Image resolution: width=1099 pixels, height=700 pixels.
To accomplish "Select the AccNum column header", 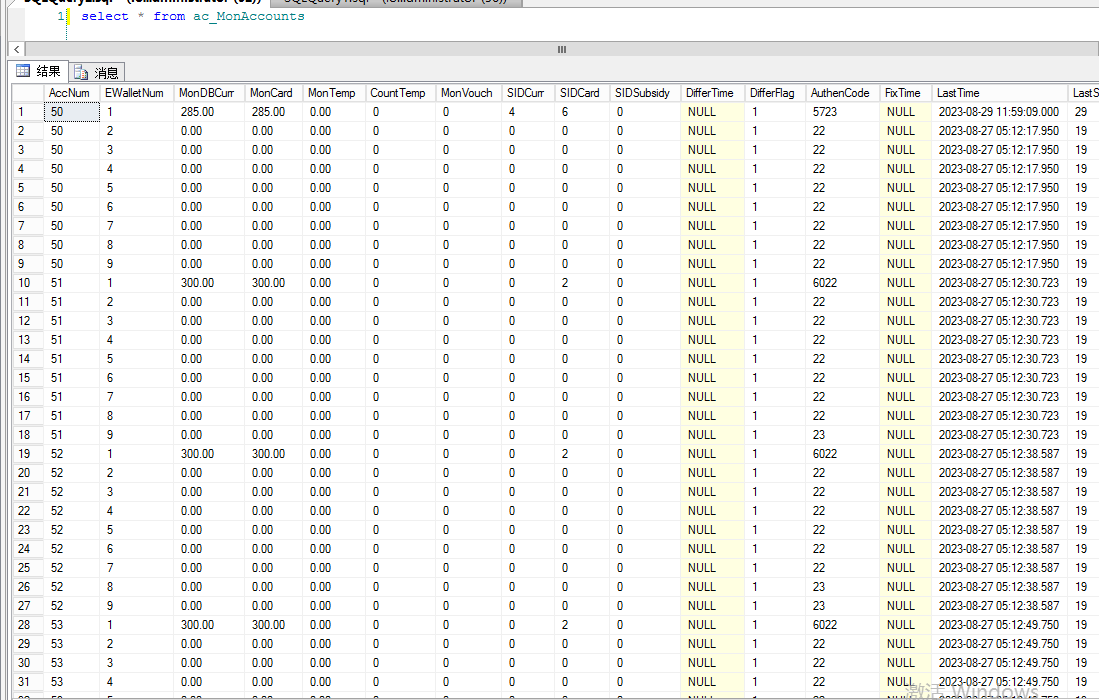I will coord(70,93).
